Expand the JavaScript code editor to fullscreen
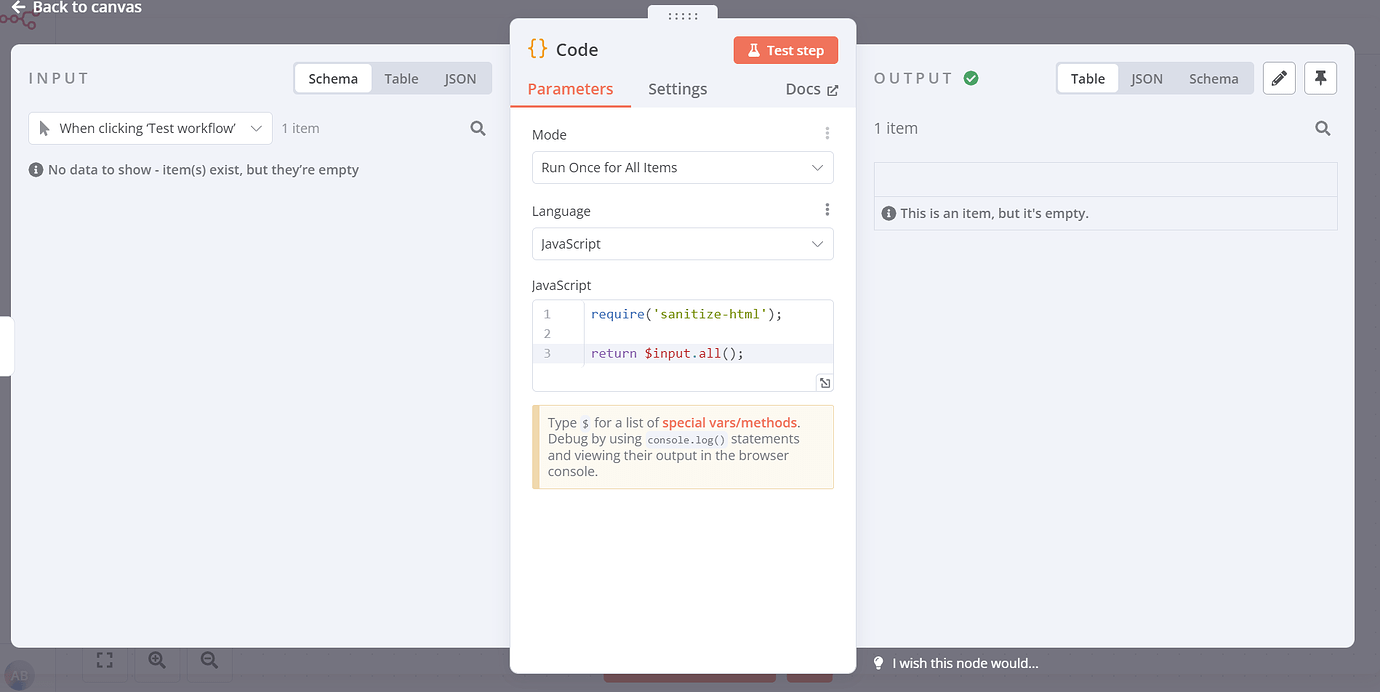The width and height of the screenshot is (1380, 692). (x=824, y=382)
